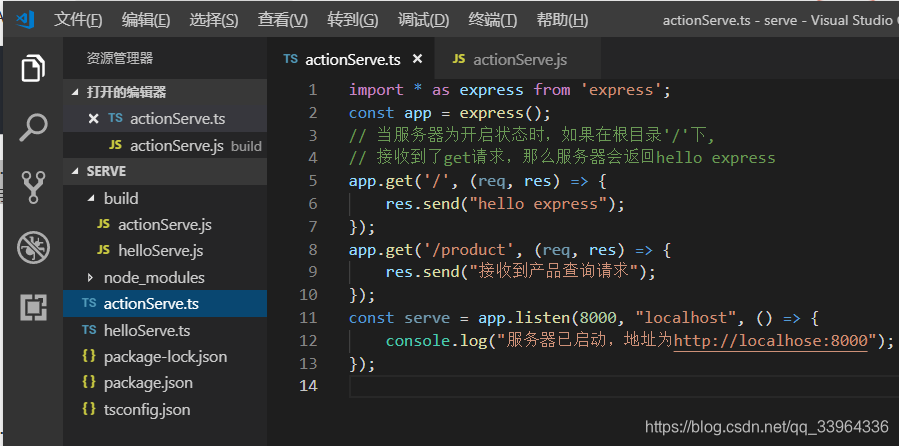Collapse the build folder arrow
The image size is (899, 446).
91,198
